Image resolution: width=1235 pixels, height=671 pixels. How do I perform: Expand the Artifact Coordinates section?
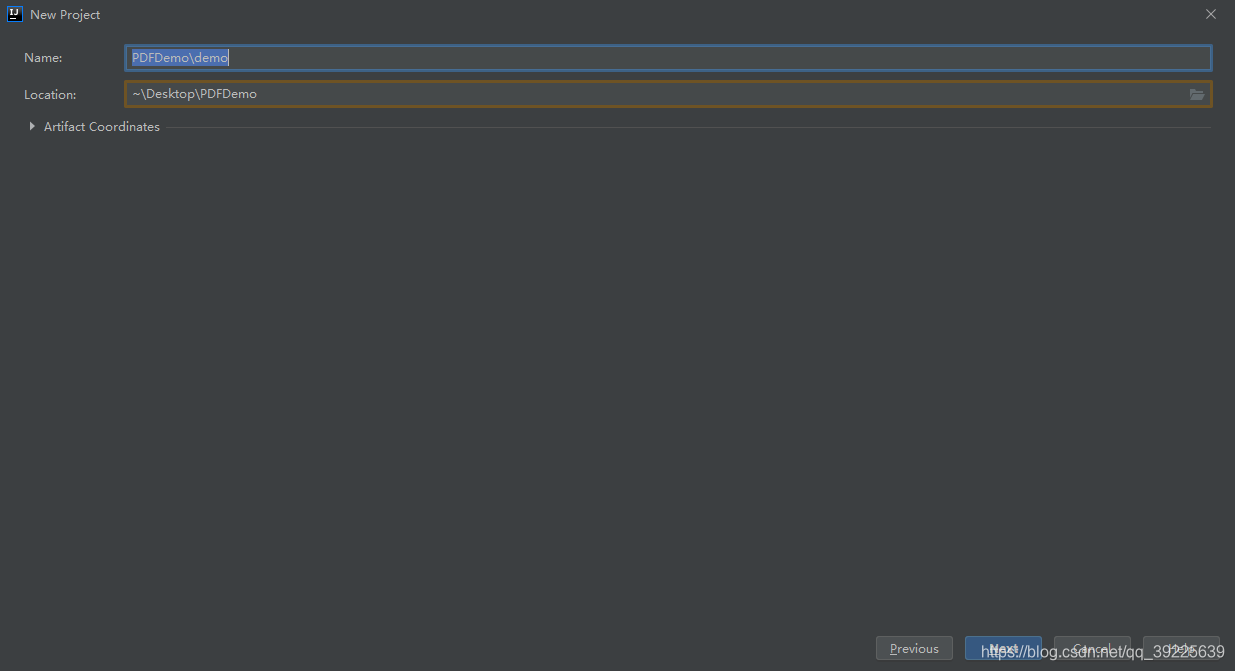click(32, 127)
